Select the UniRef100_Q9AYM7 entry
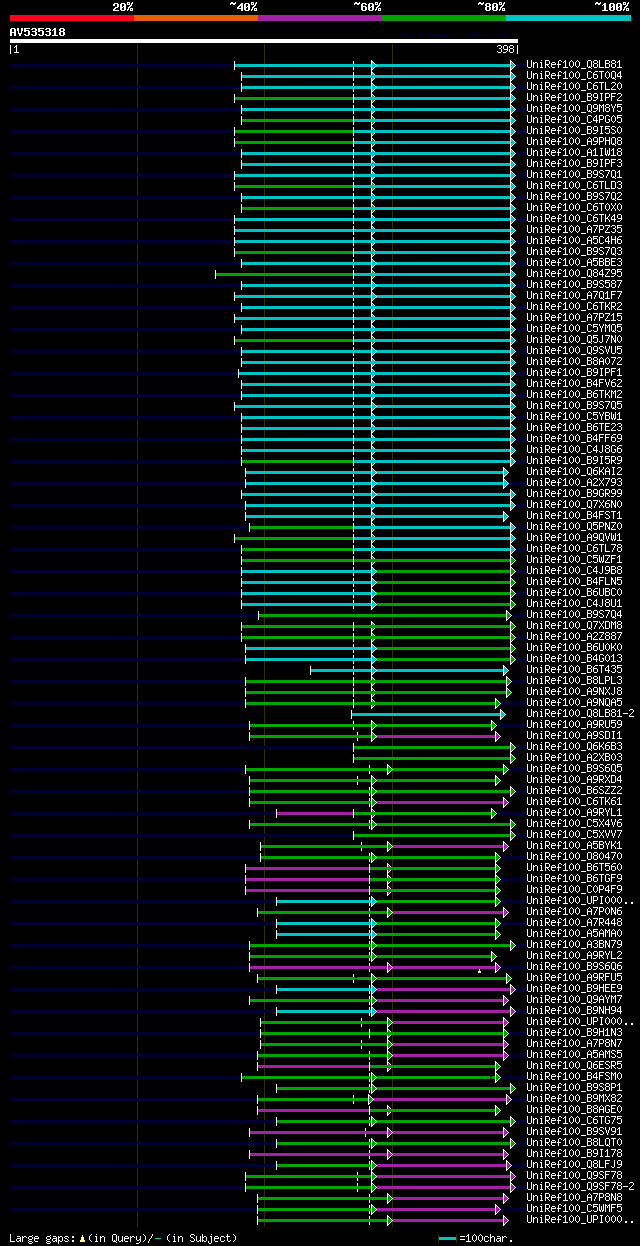This screenshot has width=640, height=1246. coord(574,999)
